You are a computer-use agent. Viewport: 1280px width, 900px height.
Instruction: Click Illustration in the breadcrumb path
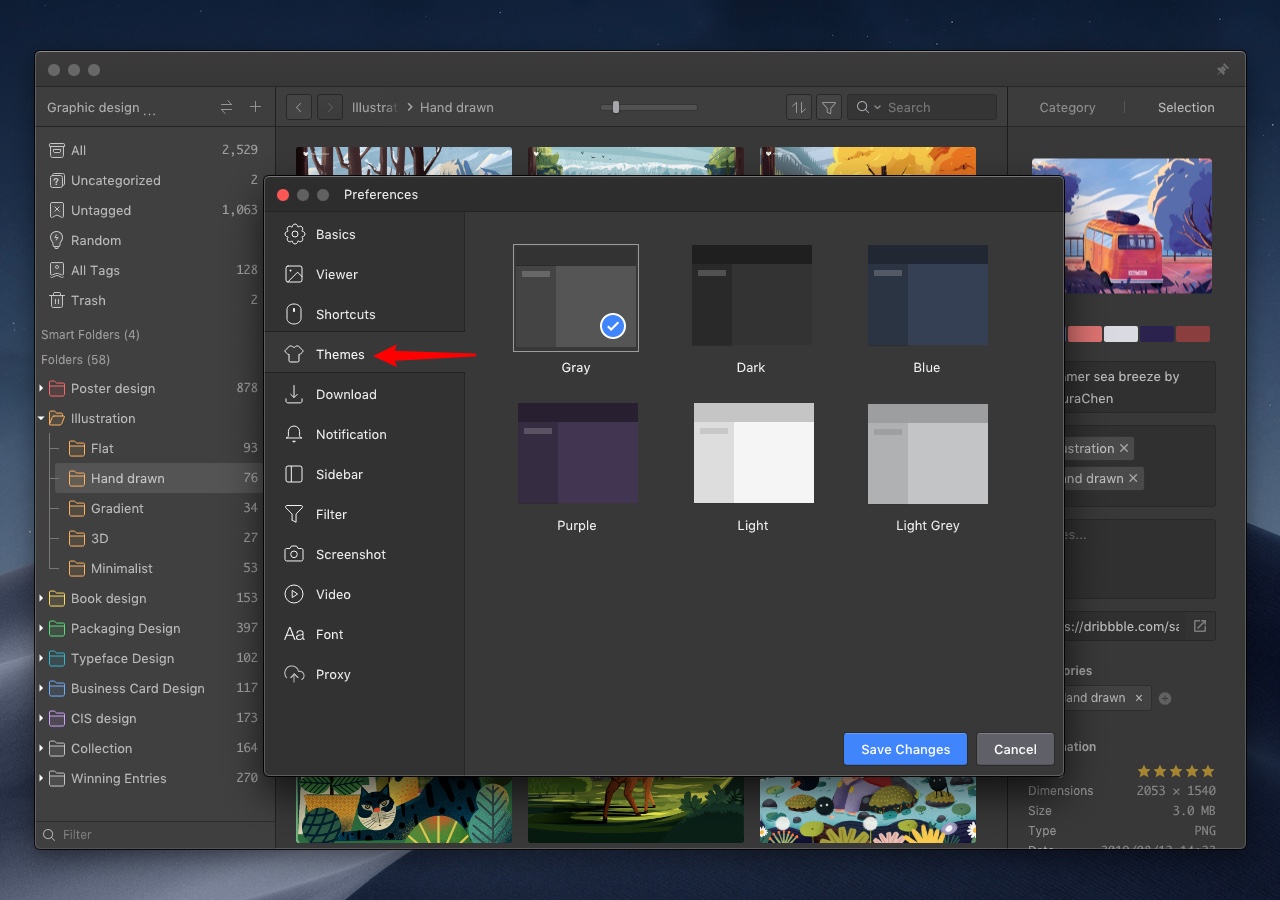374,107
